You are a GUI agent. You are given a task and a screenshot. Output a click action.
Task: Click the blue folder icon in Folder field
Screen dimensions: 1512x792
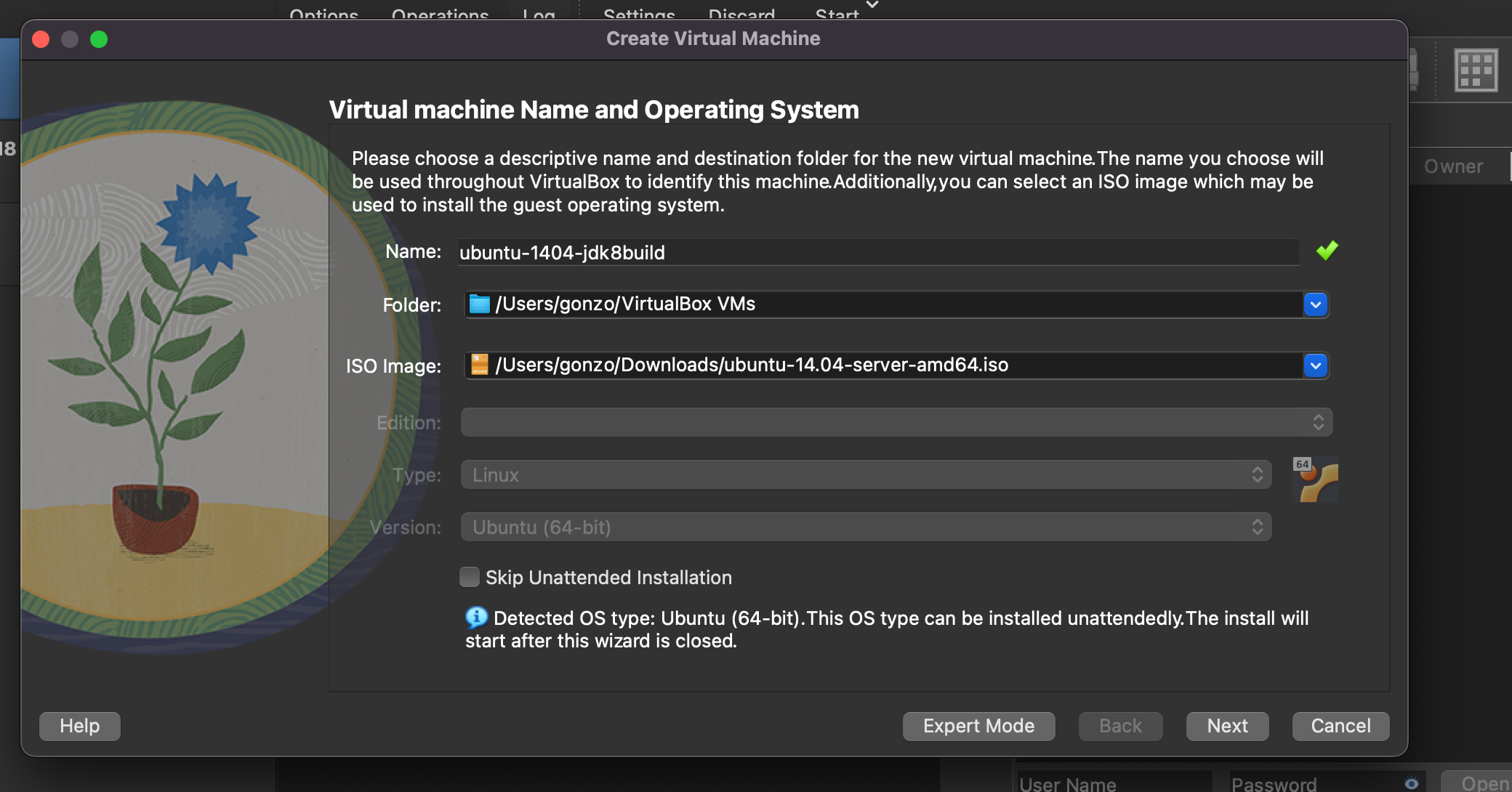coord(479,304)
